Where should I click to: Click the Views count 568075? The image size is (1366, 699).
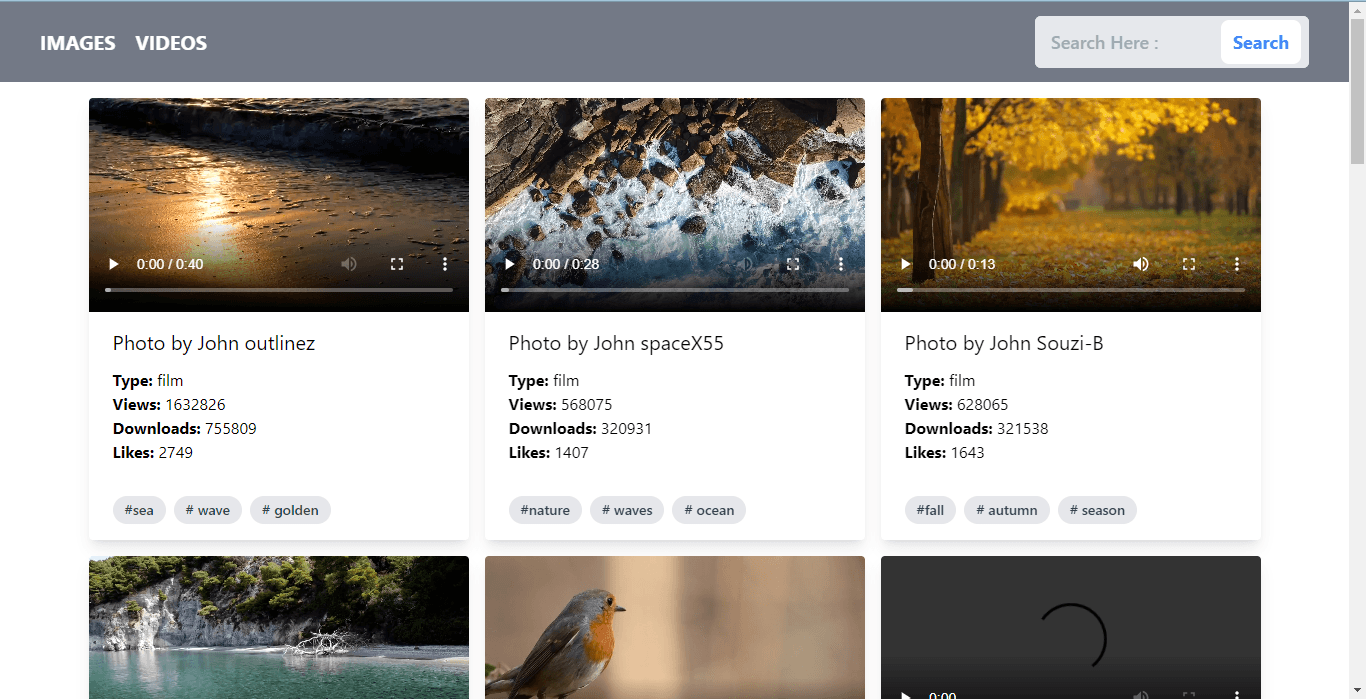(587, 405)
